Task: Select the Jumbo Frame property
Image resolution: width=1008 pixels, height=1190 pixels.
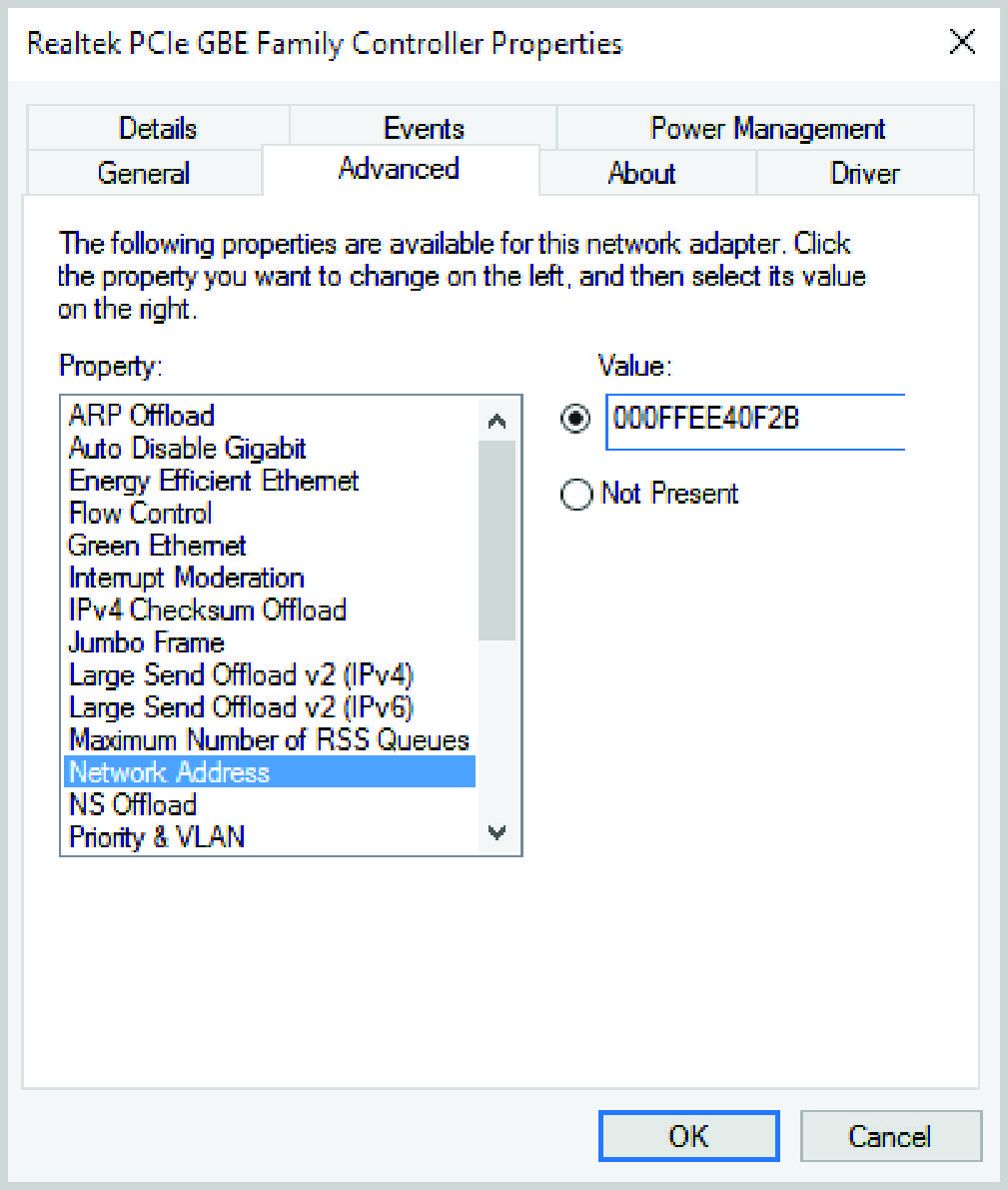Action: tap(270, 642)
